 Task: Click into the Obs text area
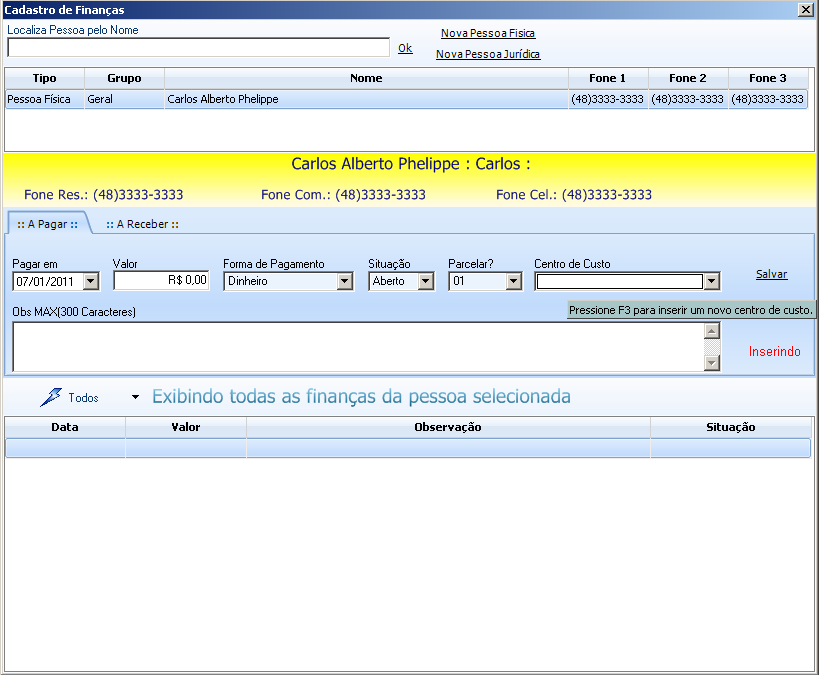[358, 347]
